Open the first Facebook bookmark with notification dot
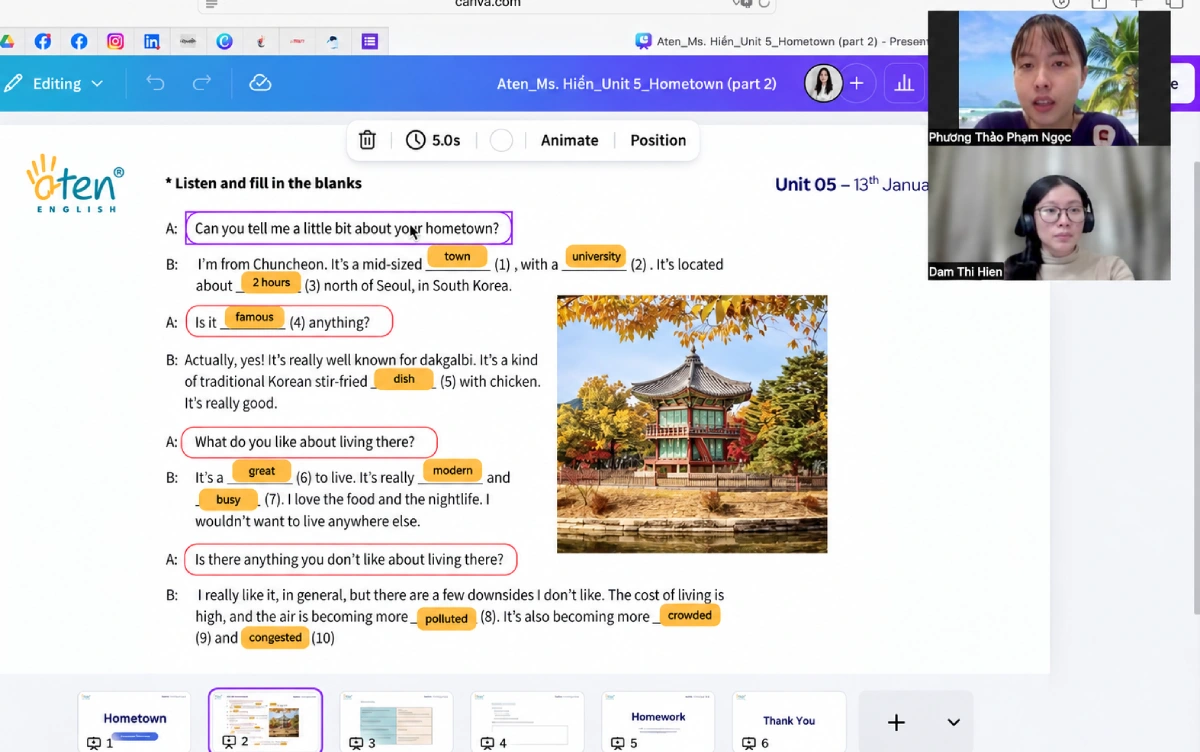This screenshot has width=1200, height=752. tap(42, 41)
